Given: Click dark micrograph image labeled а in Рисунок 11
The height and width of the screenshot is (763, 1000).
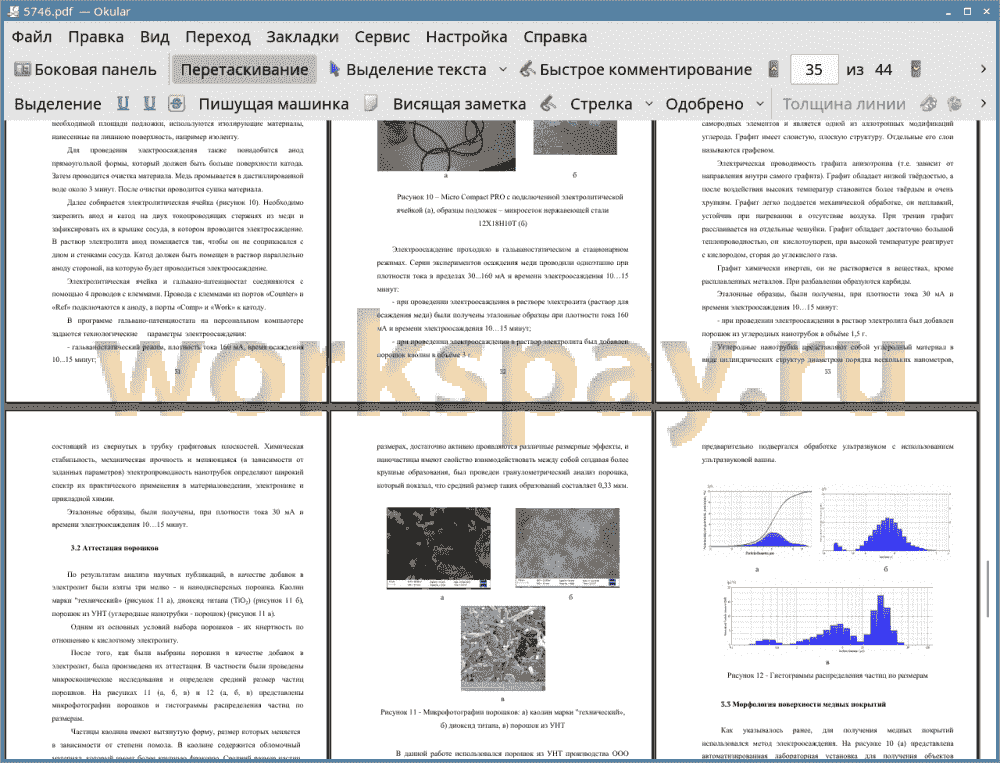Looking at the screenshot, I should pos(439,548).
